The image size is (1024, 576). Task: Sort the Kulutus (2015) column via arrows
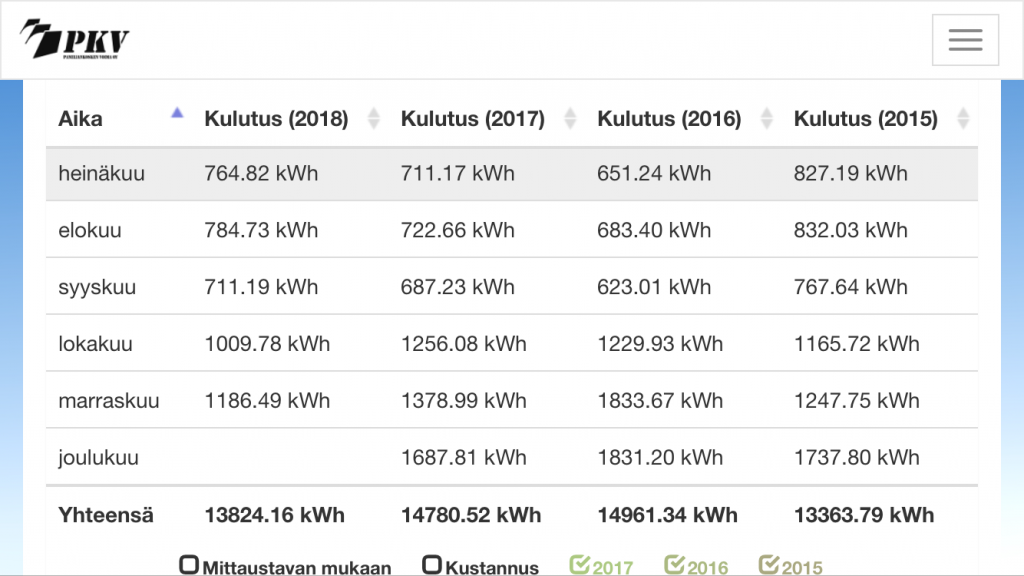click(x=962, y=119)
